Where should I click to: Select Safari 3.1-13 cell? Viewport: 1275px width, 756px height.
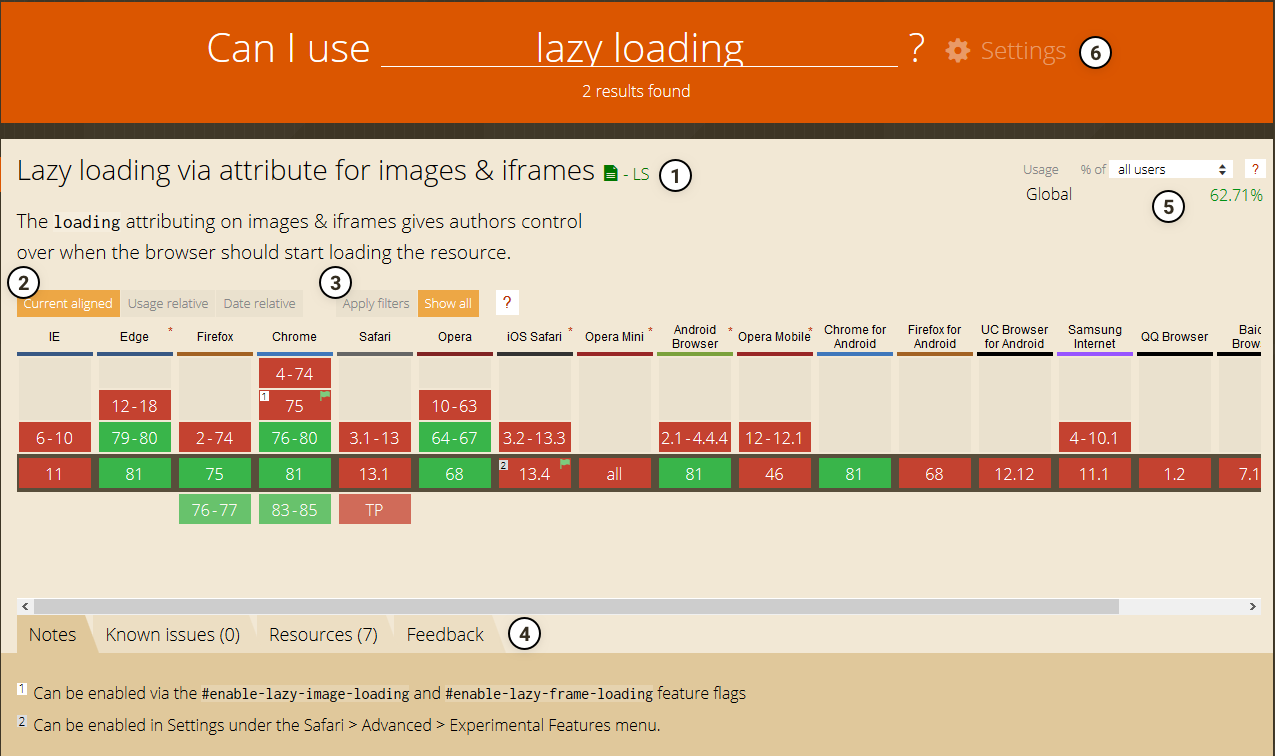point(375,437)
